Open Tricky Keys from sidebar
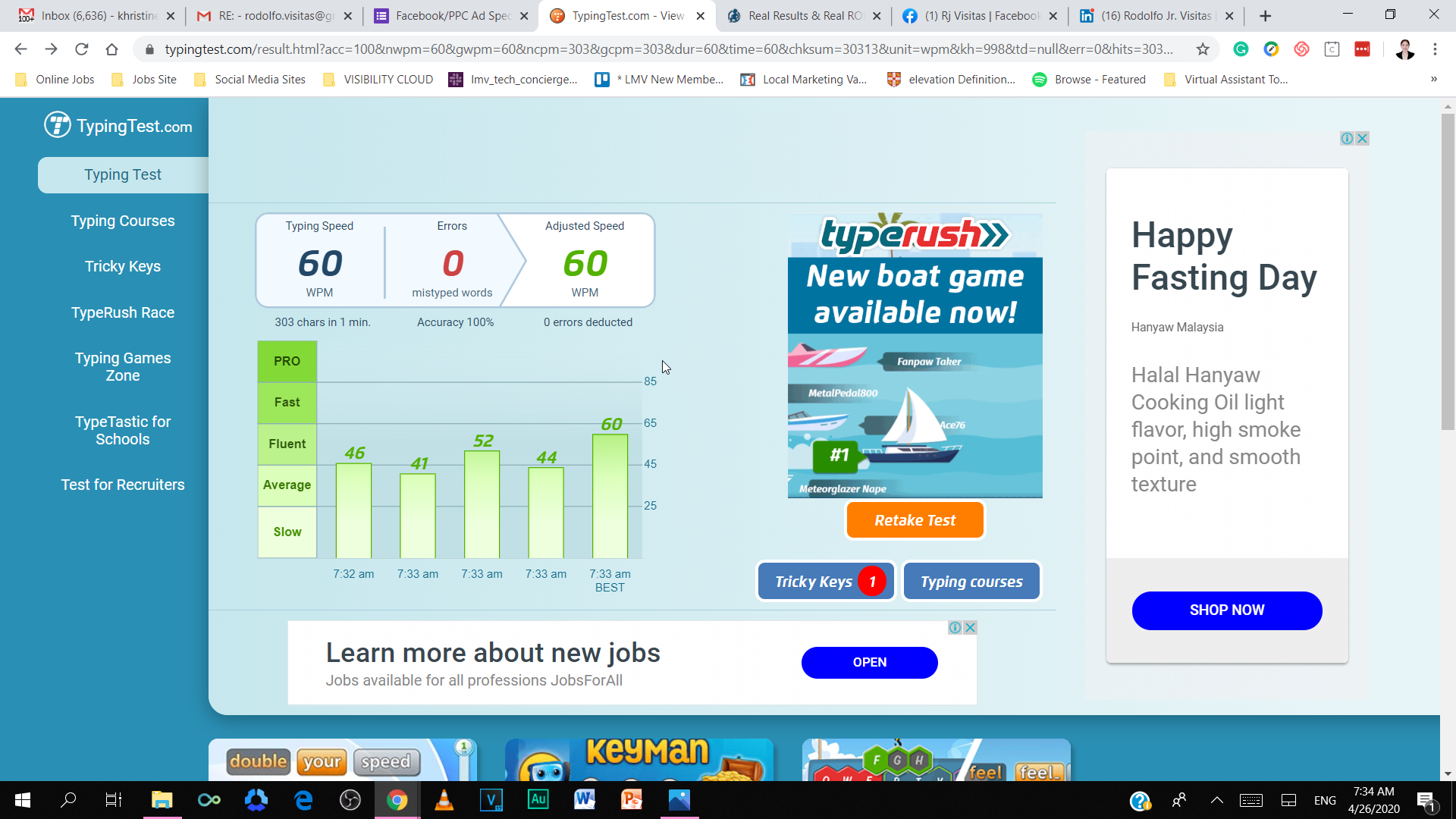Screen dimensions: 1456x819 tap(123, 267)
